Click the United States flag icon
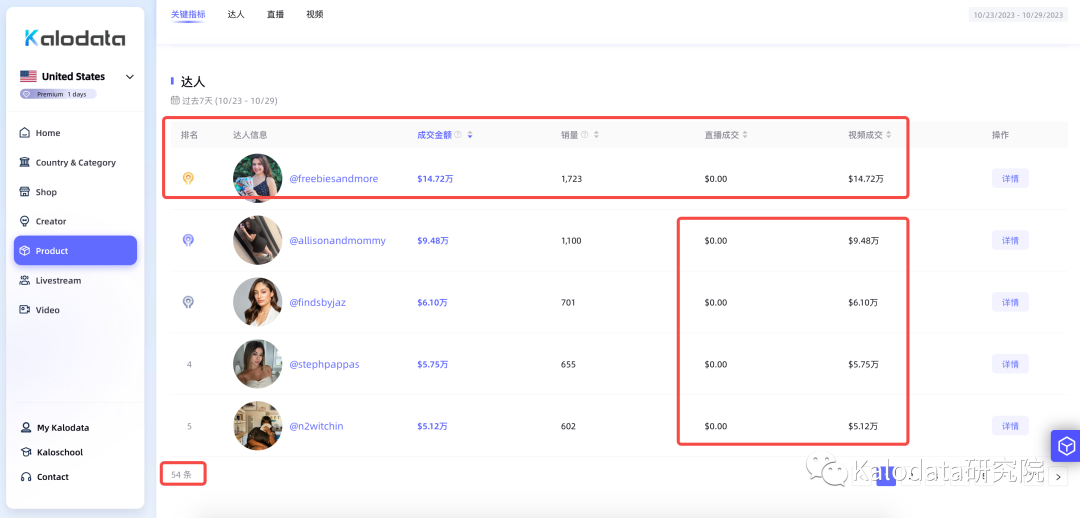Viewport: 1080px width, 518px height. coord(28,76)
